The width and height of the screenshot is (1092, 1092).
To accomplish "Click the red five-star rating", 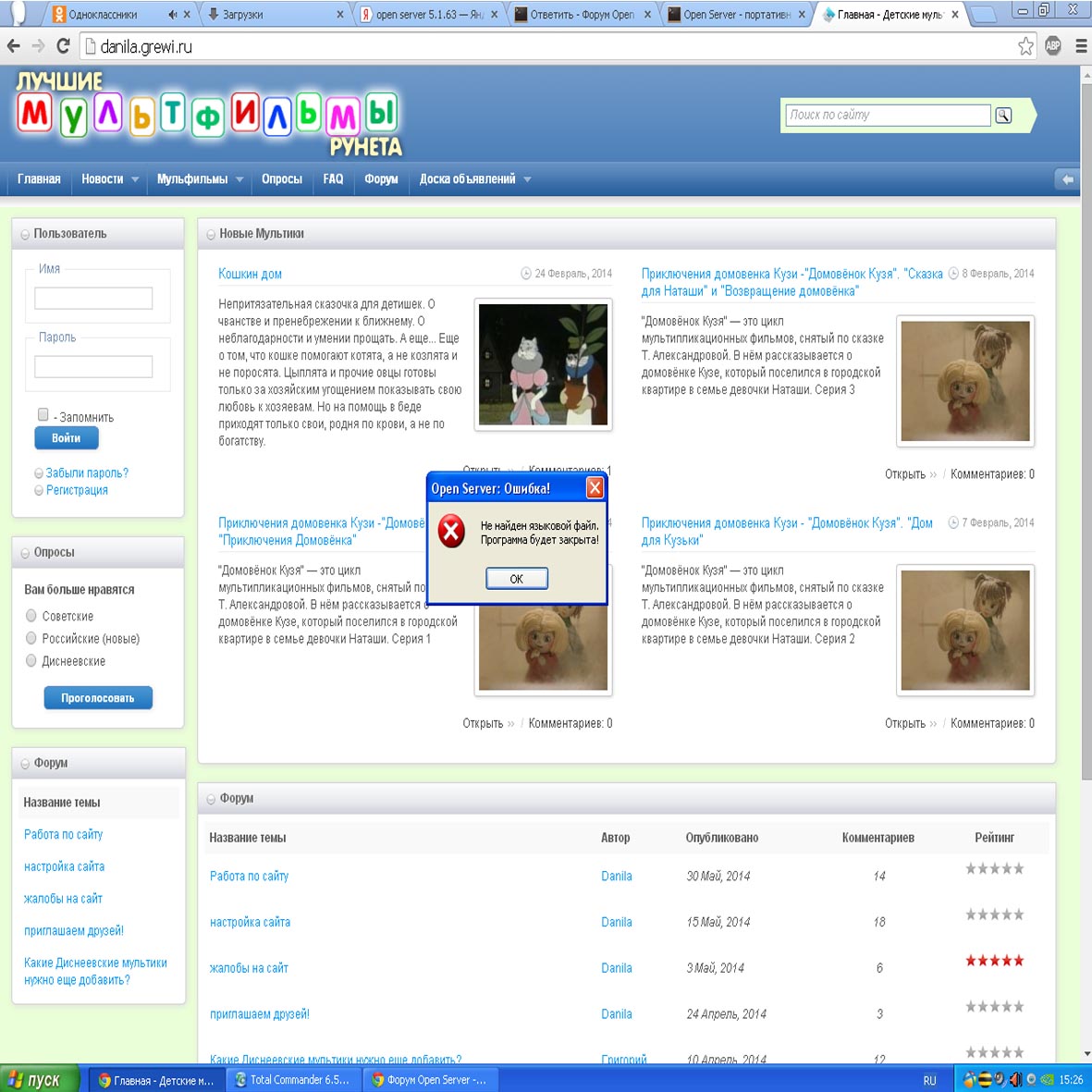I will (x=994, y=961).
